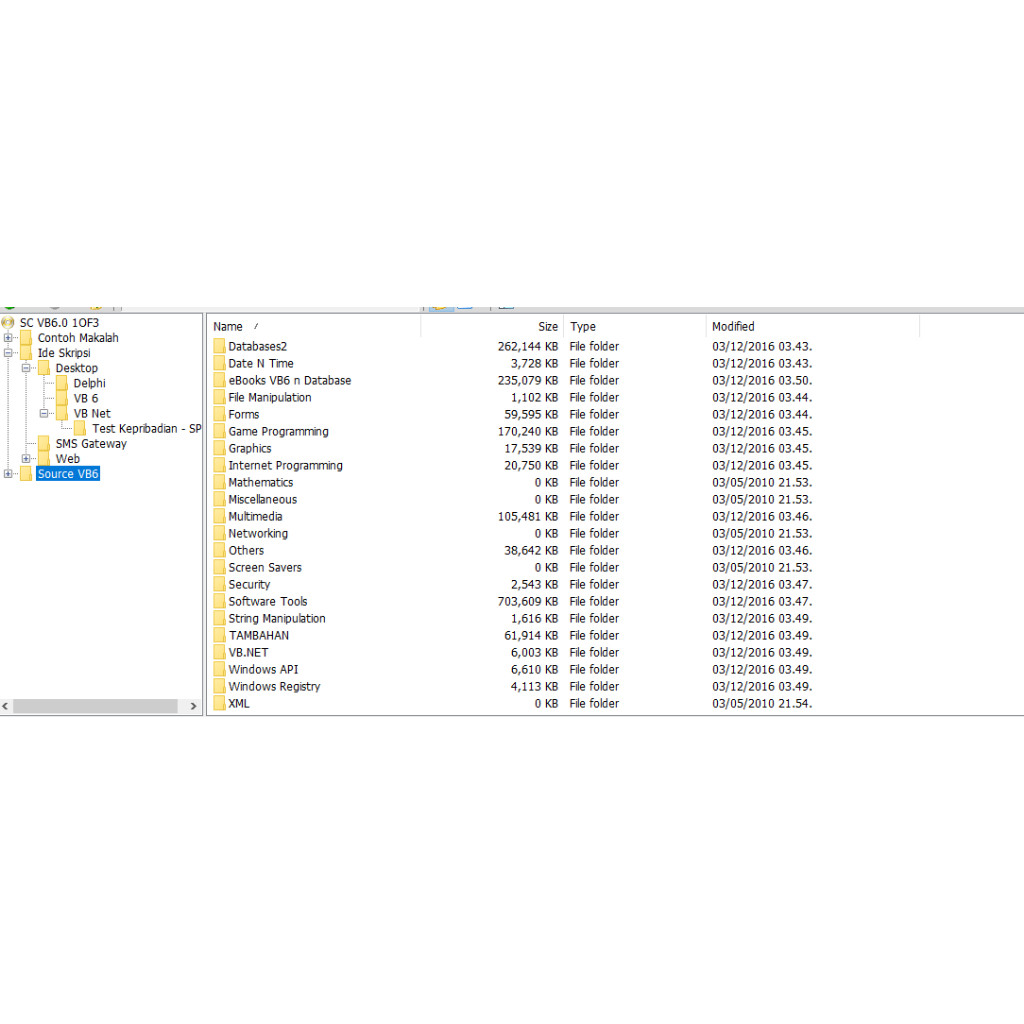The image size is (1024, 1024).
Task: Click the File Manipulation folder icon
Action: [219, 397]
